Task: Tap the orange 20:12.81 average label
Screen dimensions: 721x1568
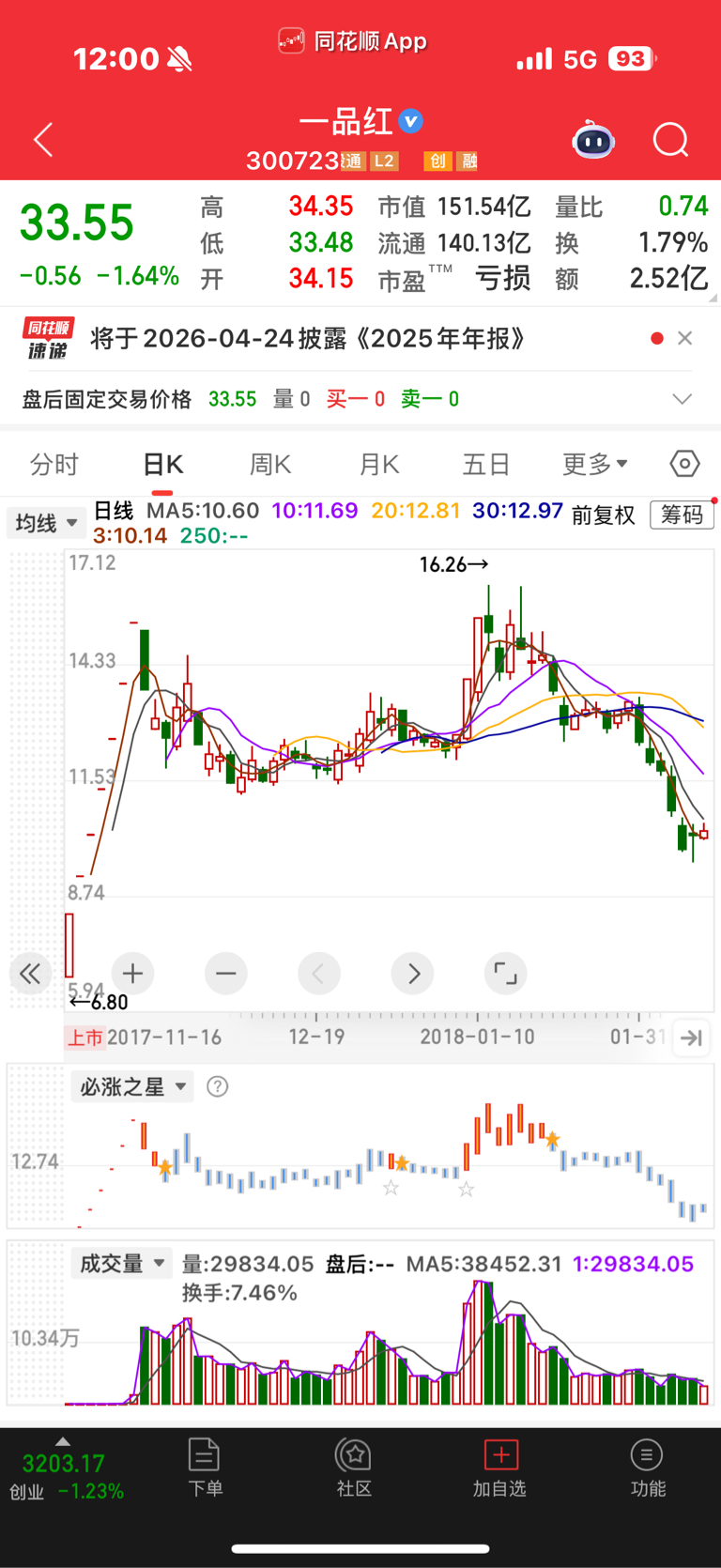Action: [x=416, y=511]
